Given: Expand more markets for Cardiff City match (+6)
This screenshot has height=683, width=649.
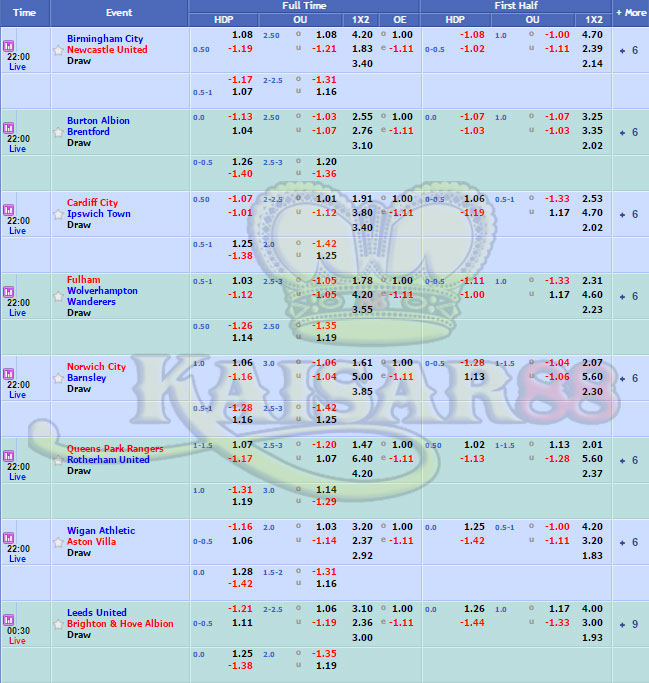Looking at the screenshot, I should tap(629, 214).
